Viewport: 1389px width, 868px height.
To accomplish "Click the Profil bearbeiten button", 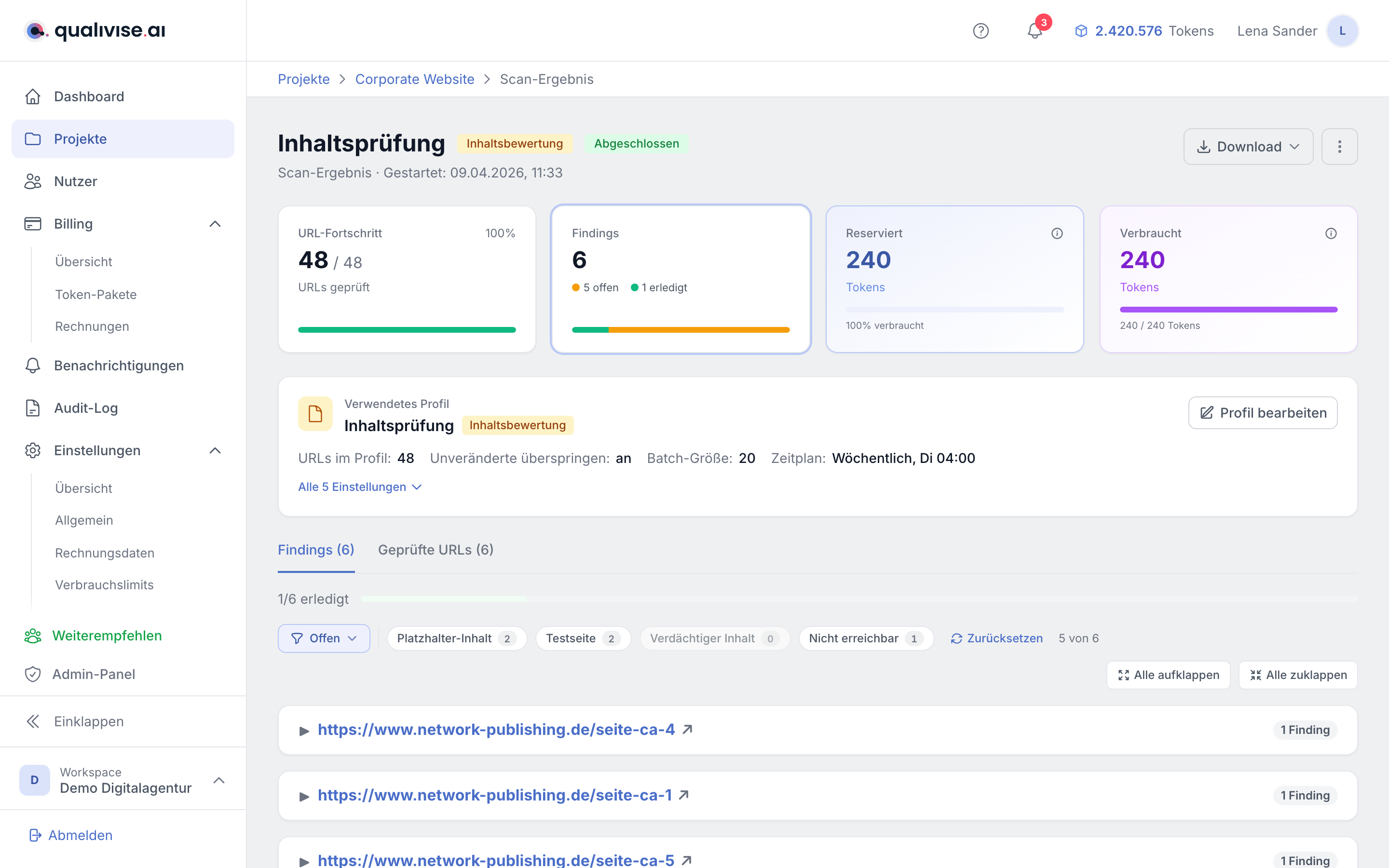I will [1262, 413].
